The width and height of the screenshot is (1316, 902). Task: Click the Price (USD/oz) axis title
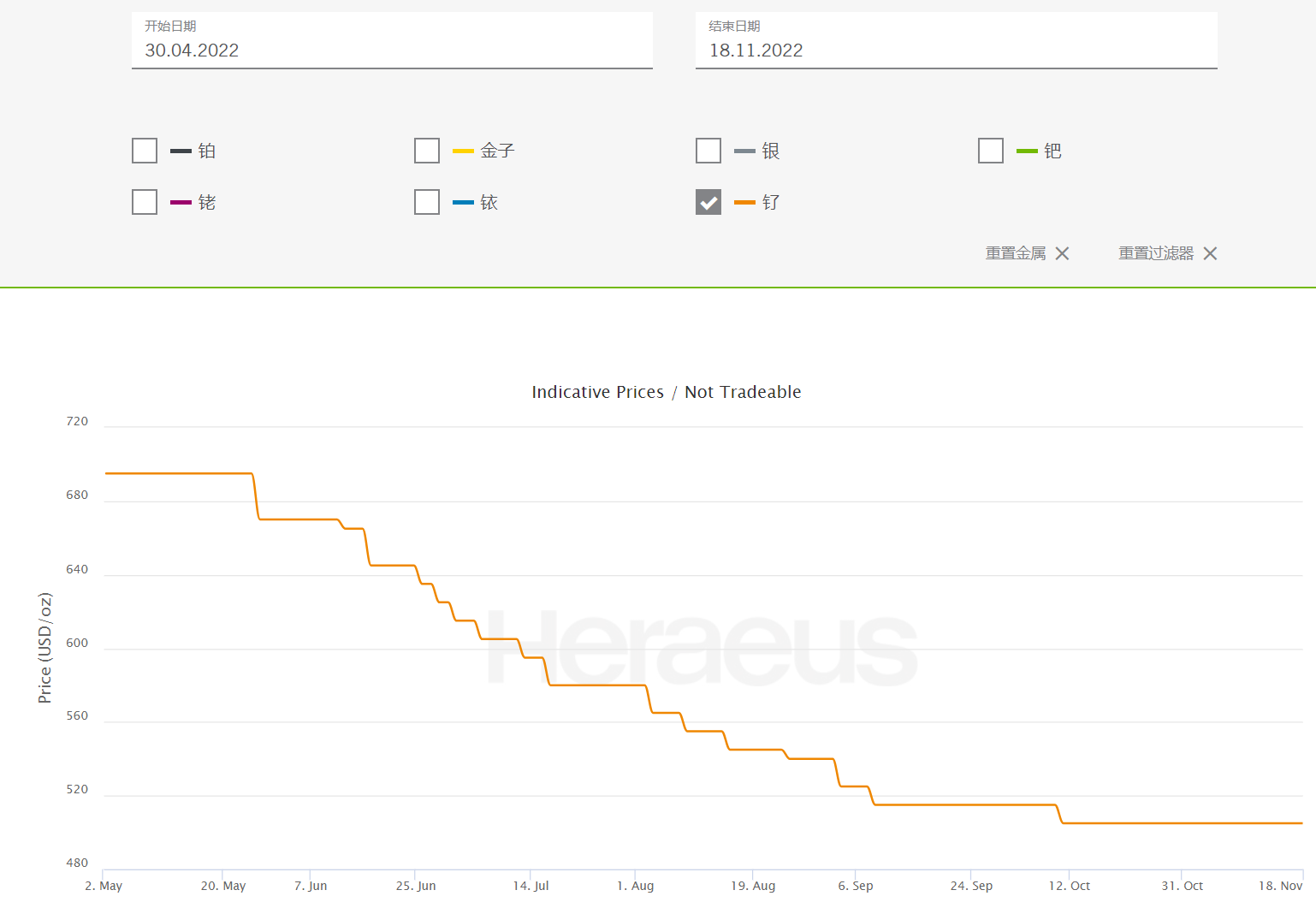[x=44, y=648]
